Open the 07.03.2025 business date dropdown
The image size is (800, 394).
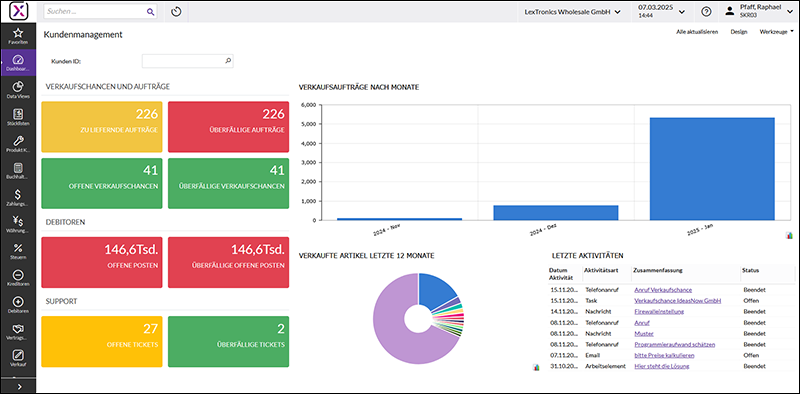click(x=661, y=11)
